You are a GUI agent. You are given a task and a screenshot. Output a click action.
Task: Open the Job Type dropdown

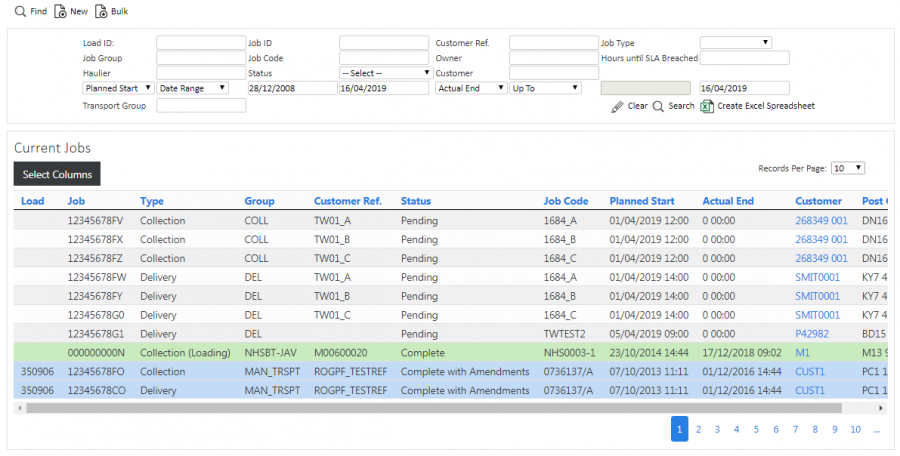pos(735,42)
